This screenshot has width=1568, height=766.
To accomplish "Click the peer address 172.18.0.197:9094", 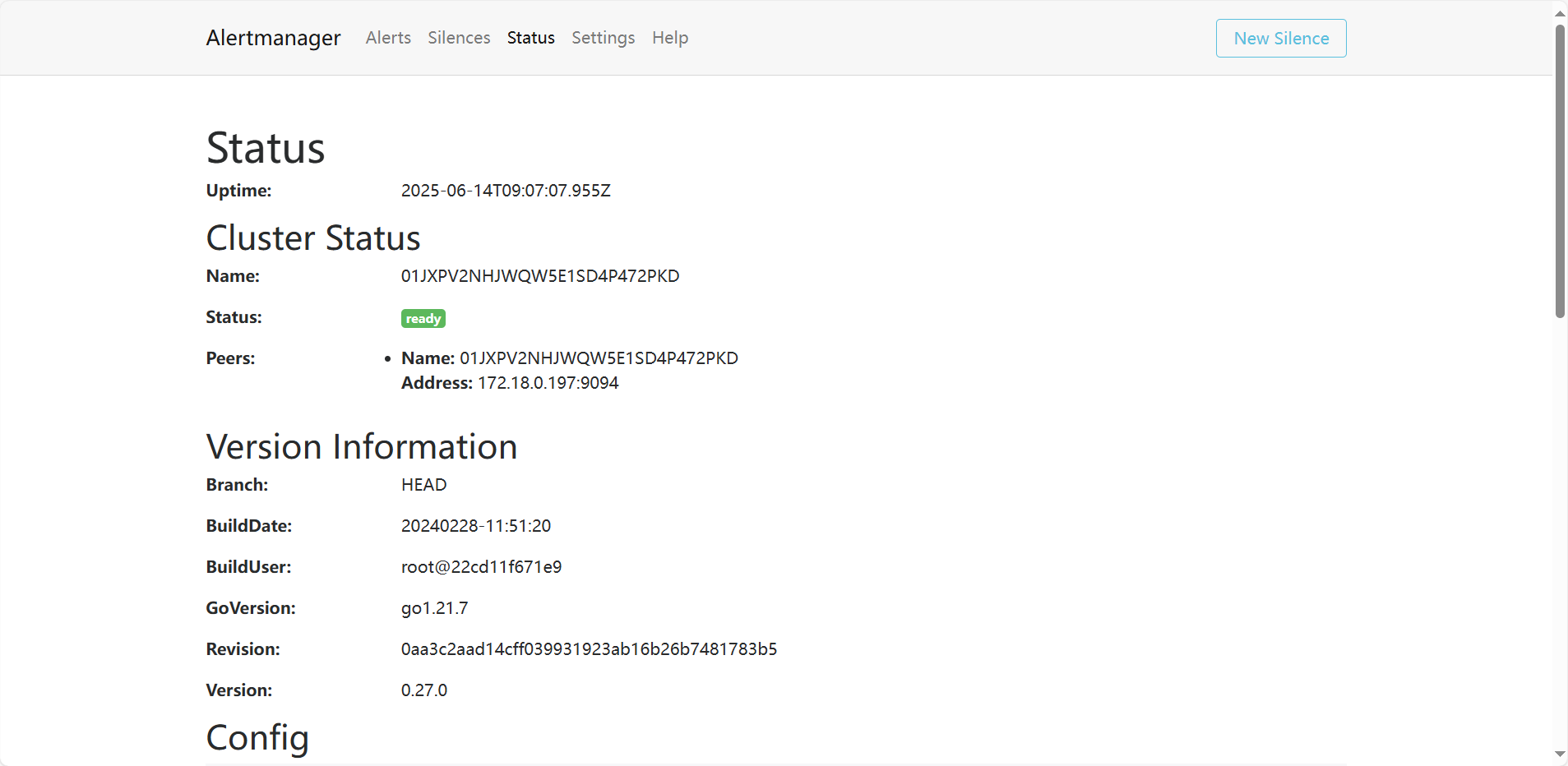I will (547, 383).
